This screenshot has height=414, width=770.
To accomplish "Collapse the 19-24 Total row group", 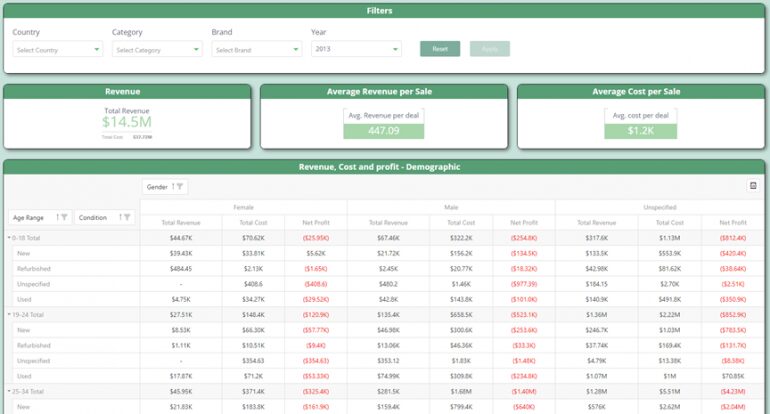I will coord(10,314).
